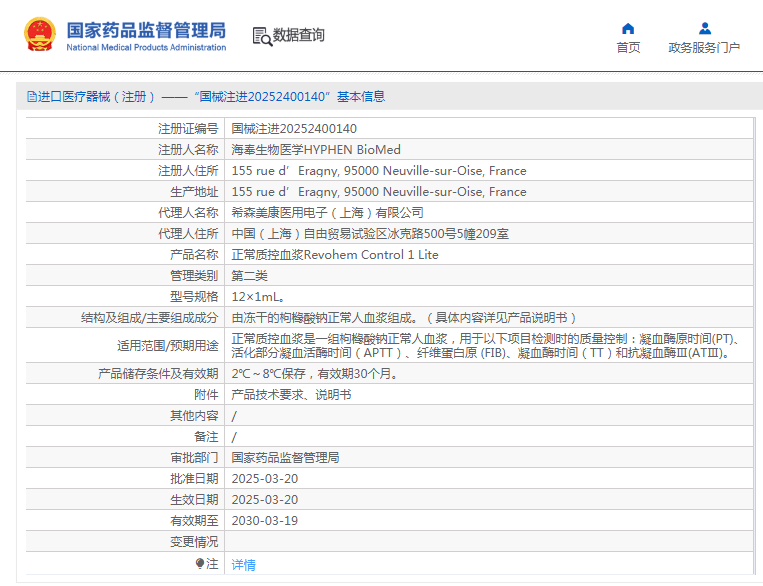
Task: Click registration number value 国械注进20252400140 in table
Action: tap(294, 129)
